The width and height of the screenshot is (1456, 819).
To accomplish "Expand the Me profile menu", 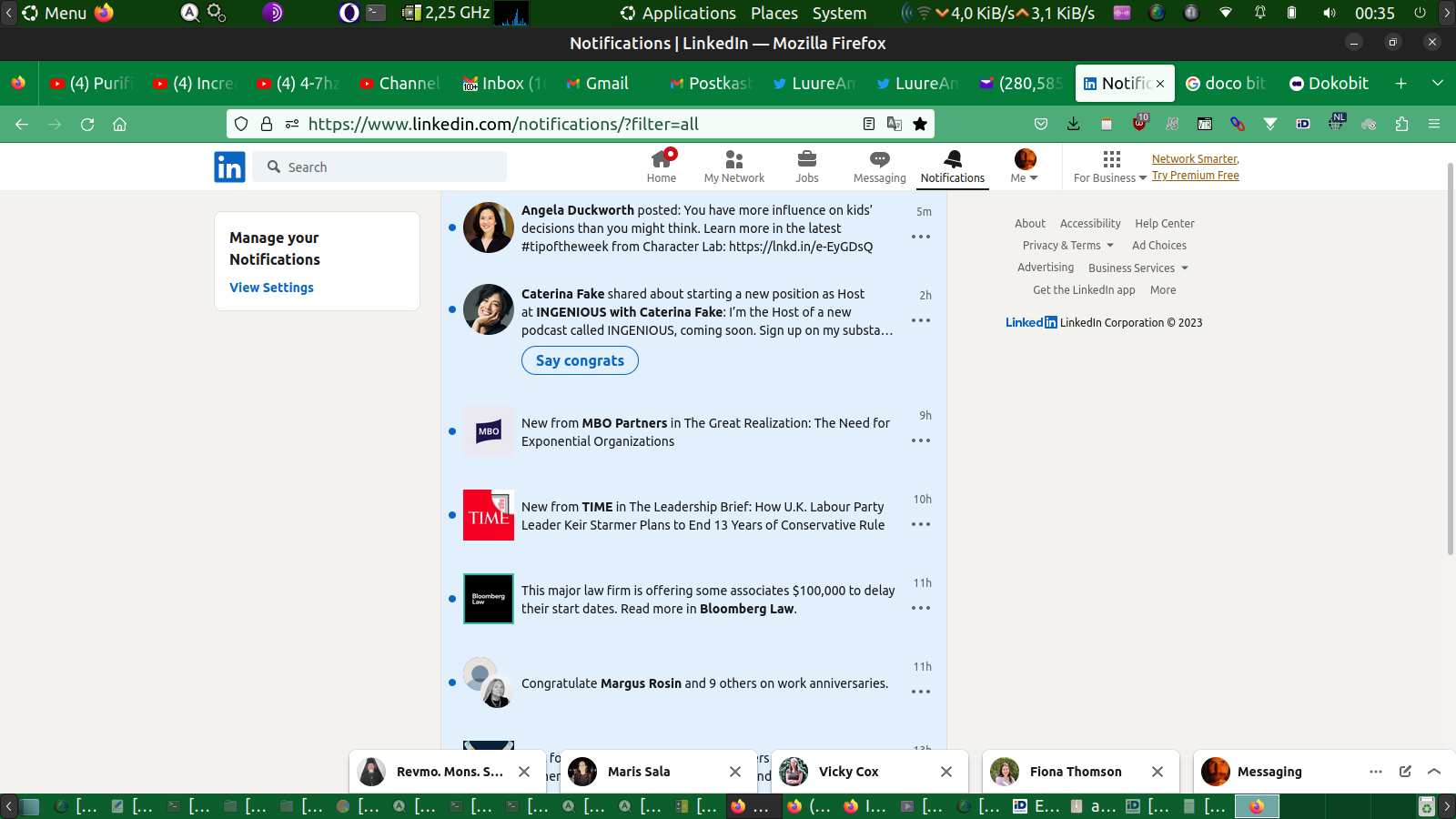I will [1025, 167].
